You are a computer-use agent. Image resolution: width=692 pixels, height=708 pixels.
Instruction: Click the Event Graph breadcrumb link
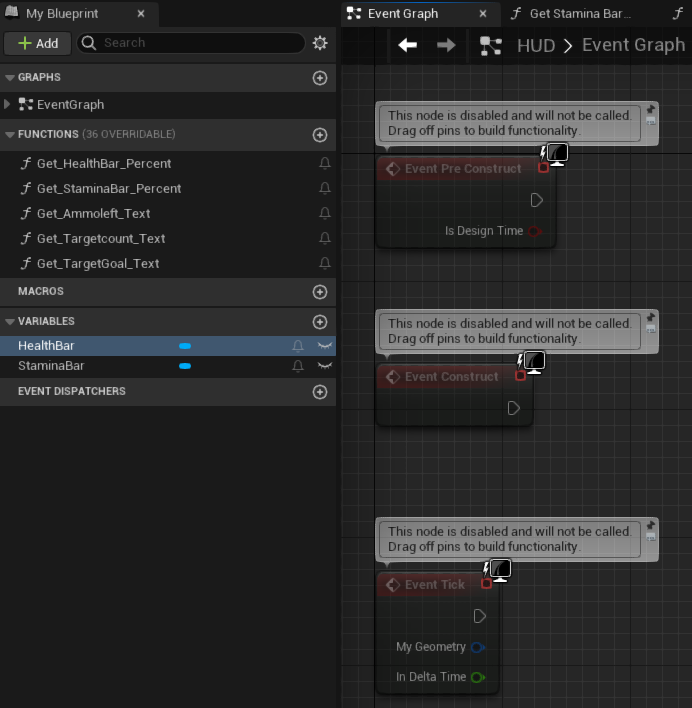(633, 45)
